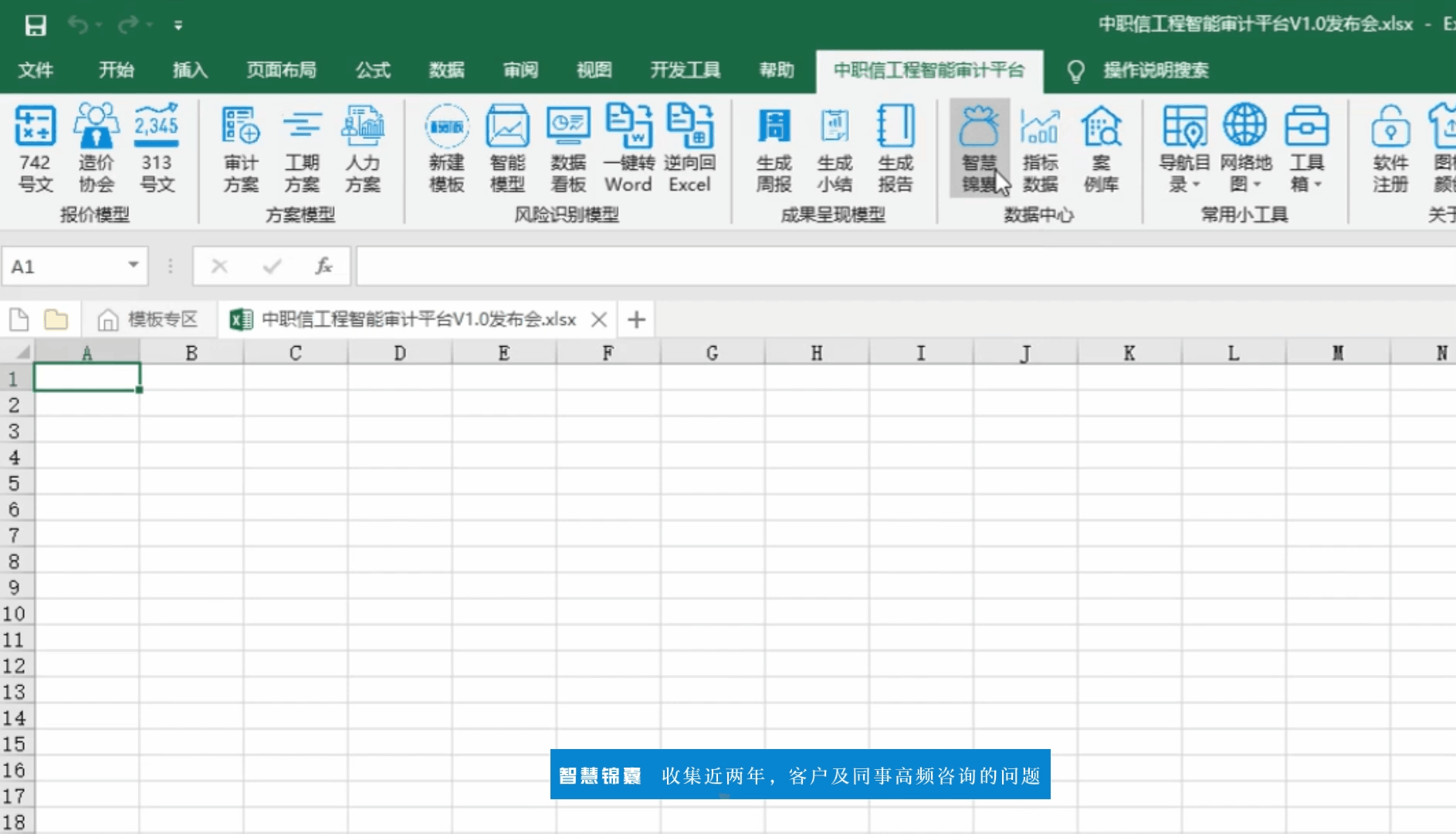The image size is (1456, 834).
Task: Click the 智能模型 risk identification icon
Action: [507, 147]
